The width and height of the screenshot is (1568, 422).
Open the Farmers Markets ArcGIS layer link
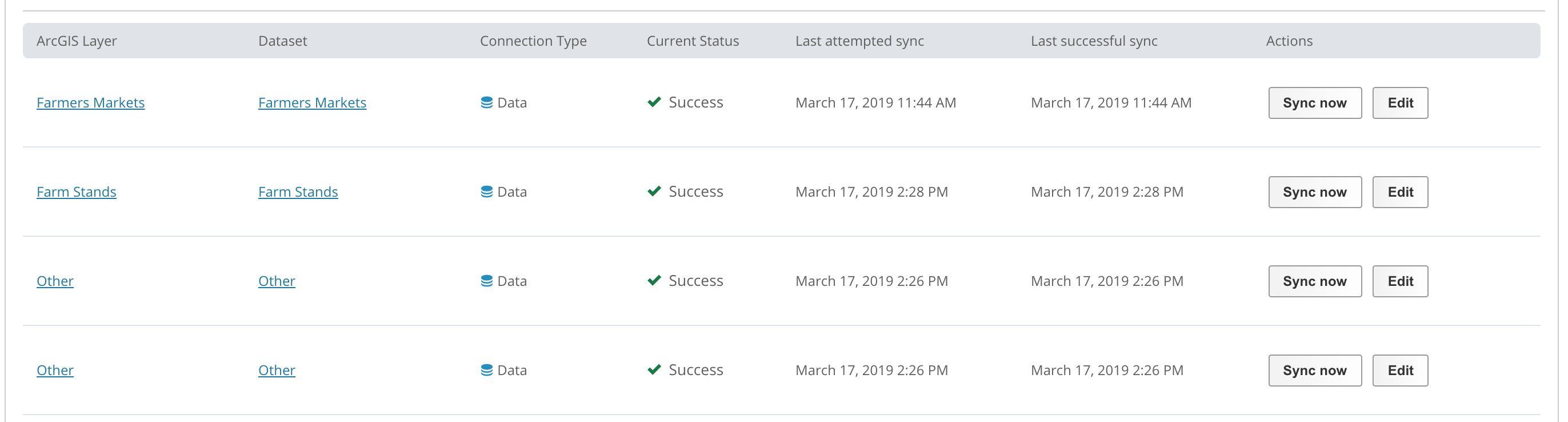(x=91, y=102)
